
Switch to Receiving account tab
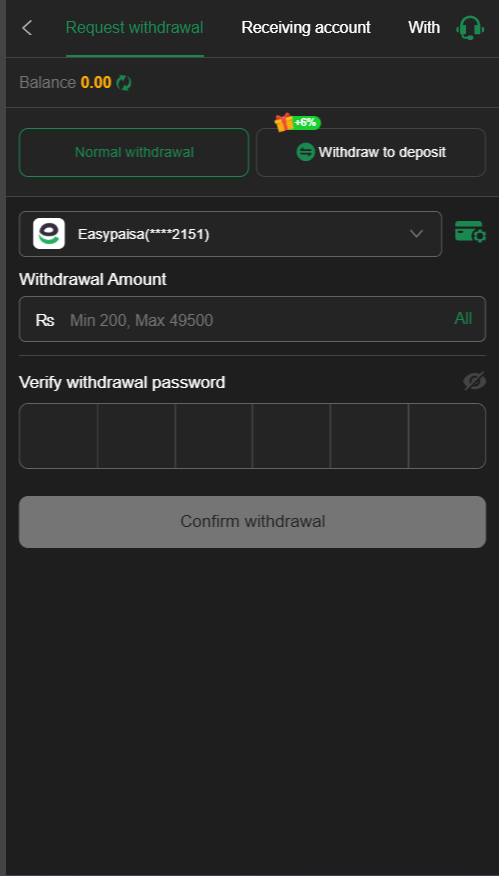pyautogui.click(x=306, y=27)
